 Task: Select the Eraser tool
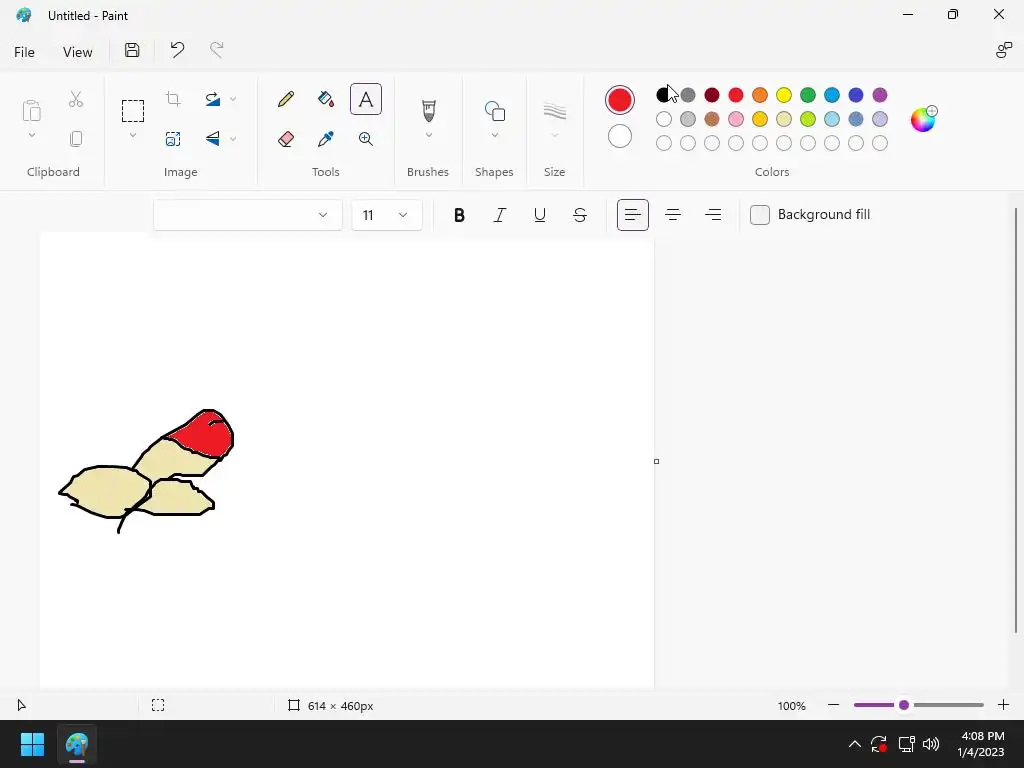point(285,139)
